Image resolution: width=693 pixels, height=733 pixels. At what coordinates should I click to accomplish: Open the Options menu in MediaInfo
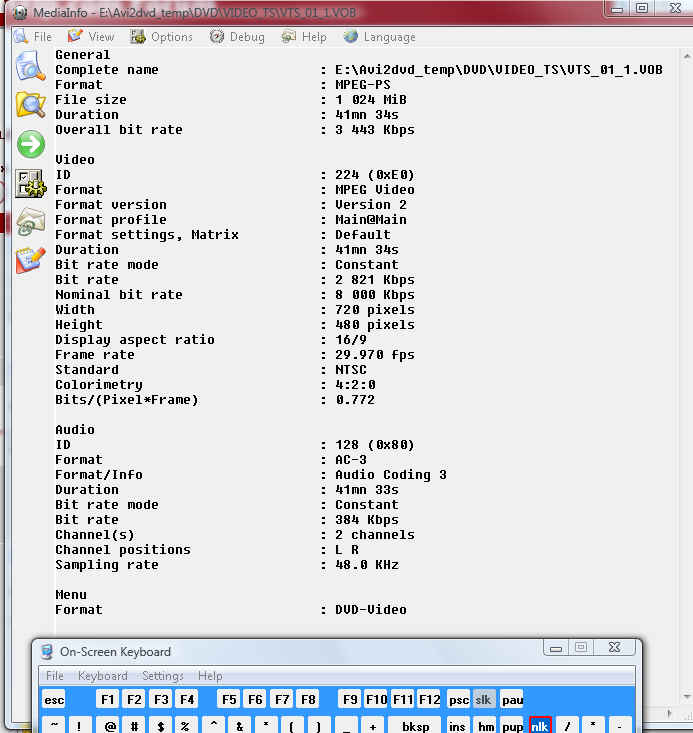tap(161, 36)
